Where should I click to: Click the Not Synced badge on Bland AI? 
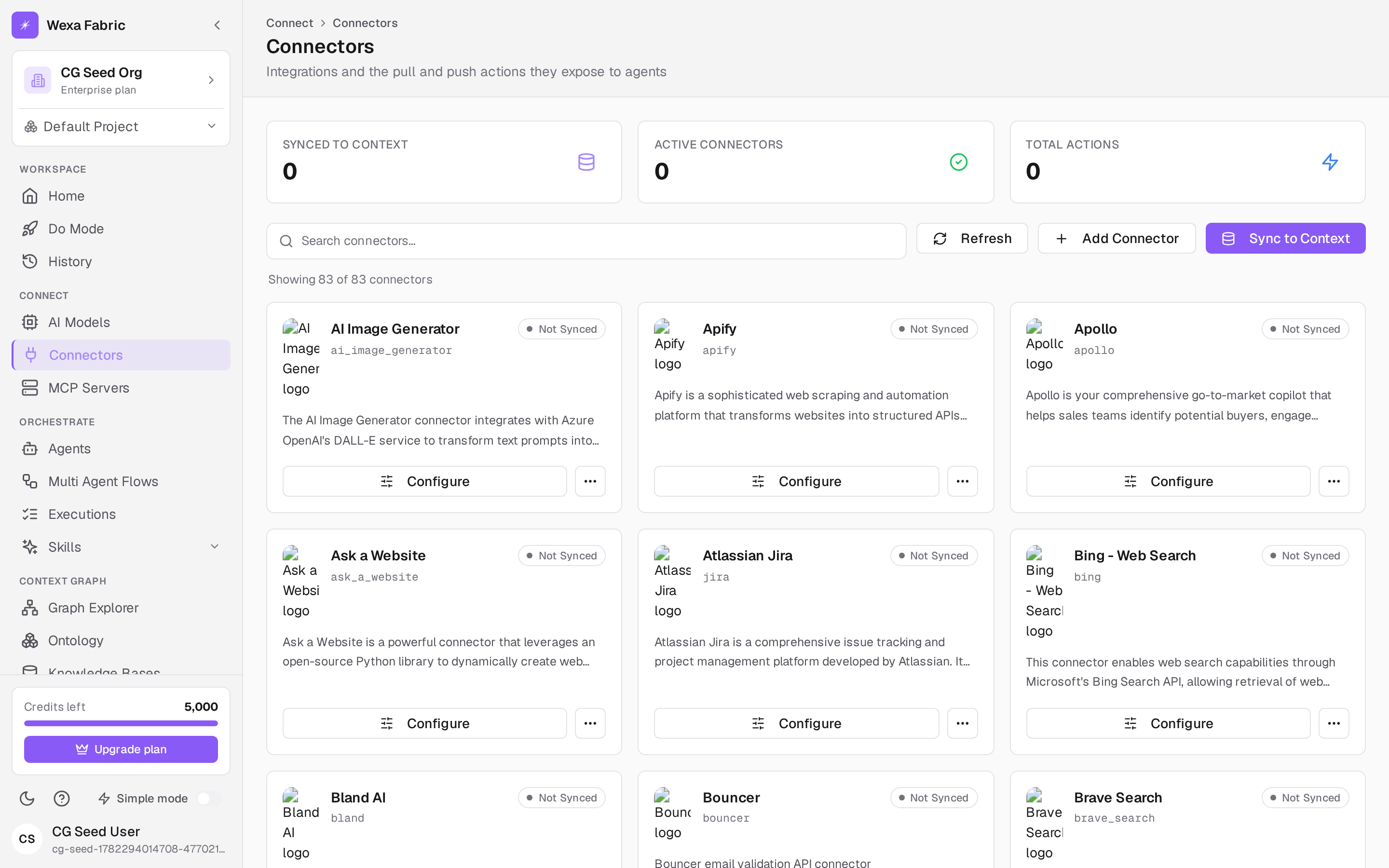(561, 798)
